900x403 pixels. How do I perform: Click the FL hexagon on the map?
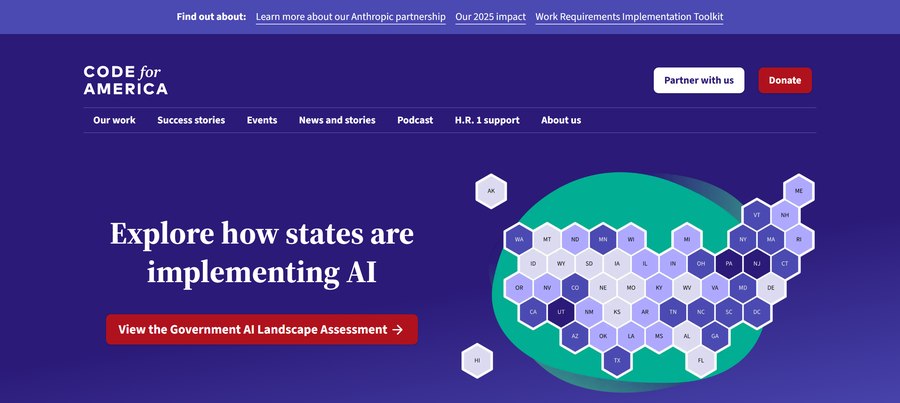click(701, 361)
